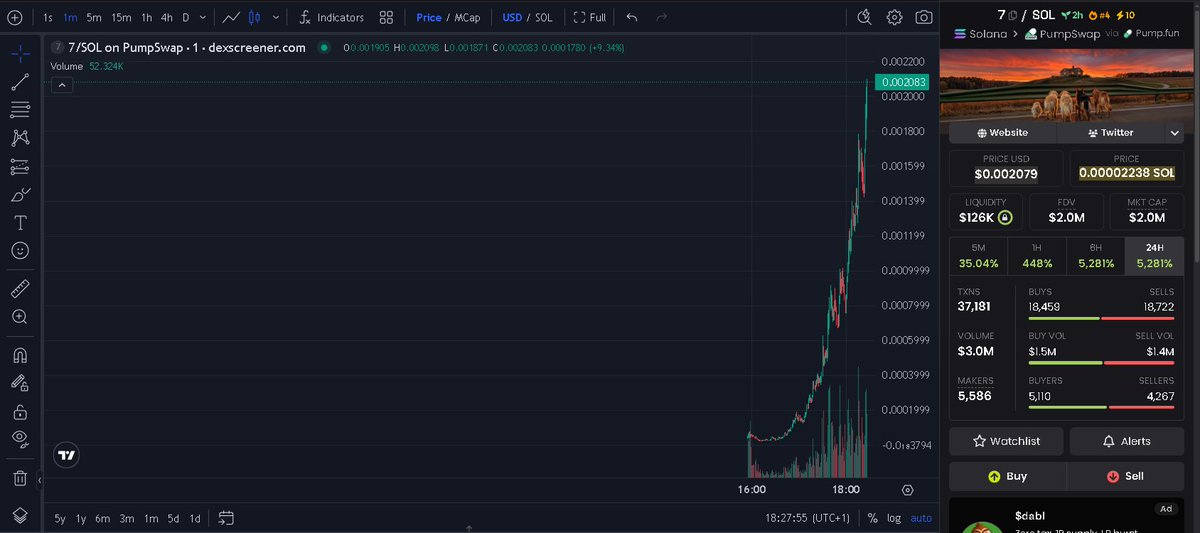
Task: Select the XABCD pattern tool
Action: pyautogui.click(x=20, y=138)
